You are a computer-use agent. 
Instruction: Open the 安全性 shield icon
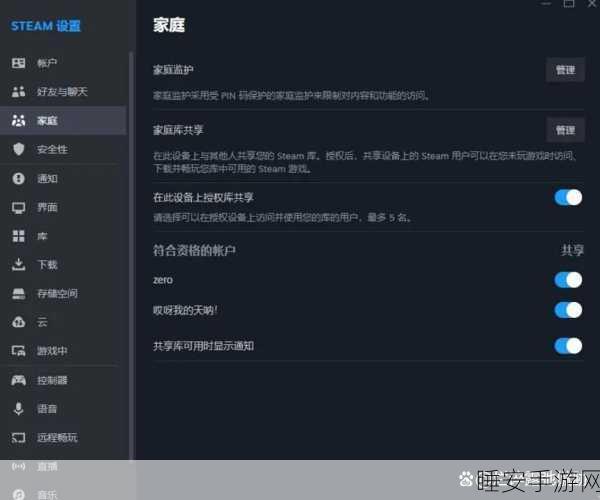tap(18, 149)
